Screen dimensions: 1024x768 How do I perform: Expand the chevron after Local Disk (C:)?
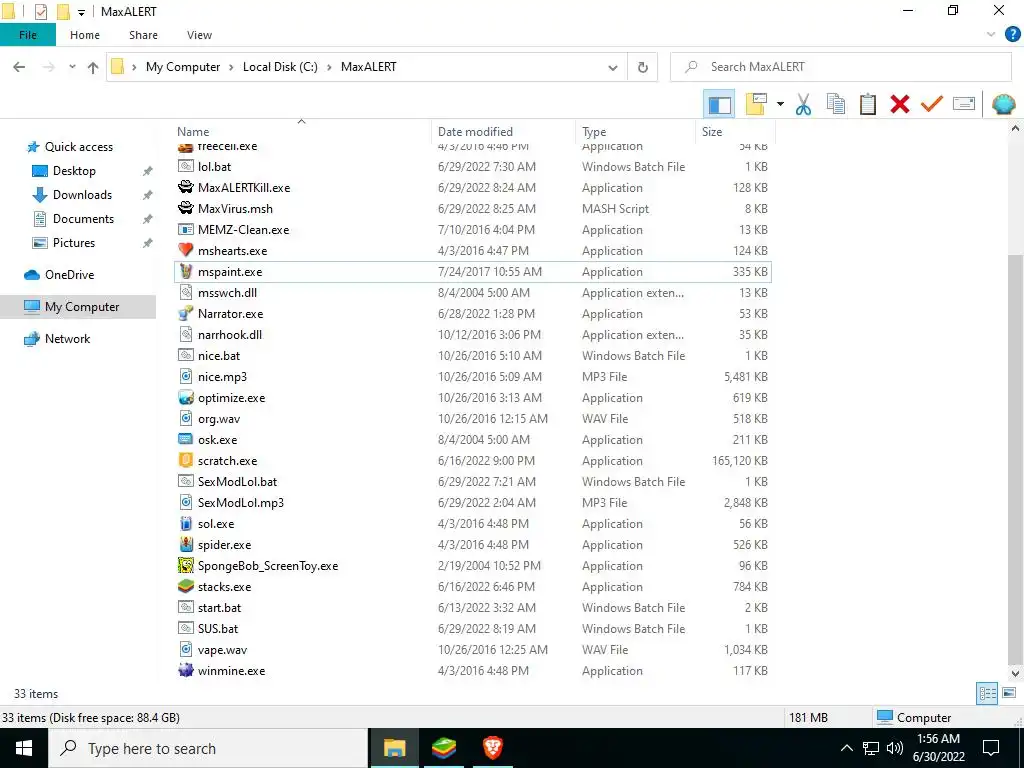click(328, 67)
